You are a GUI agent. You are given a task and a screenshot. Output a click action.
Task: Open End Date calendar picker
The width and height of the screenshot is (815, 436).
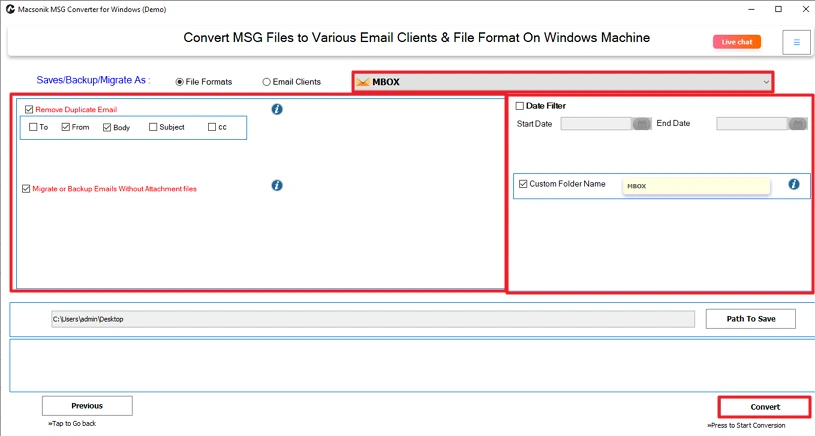click(x=797, y=124)
